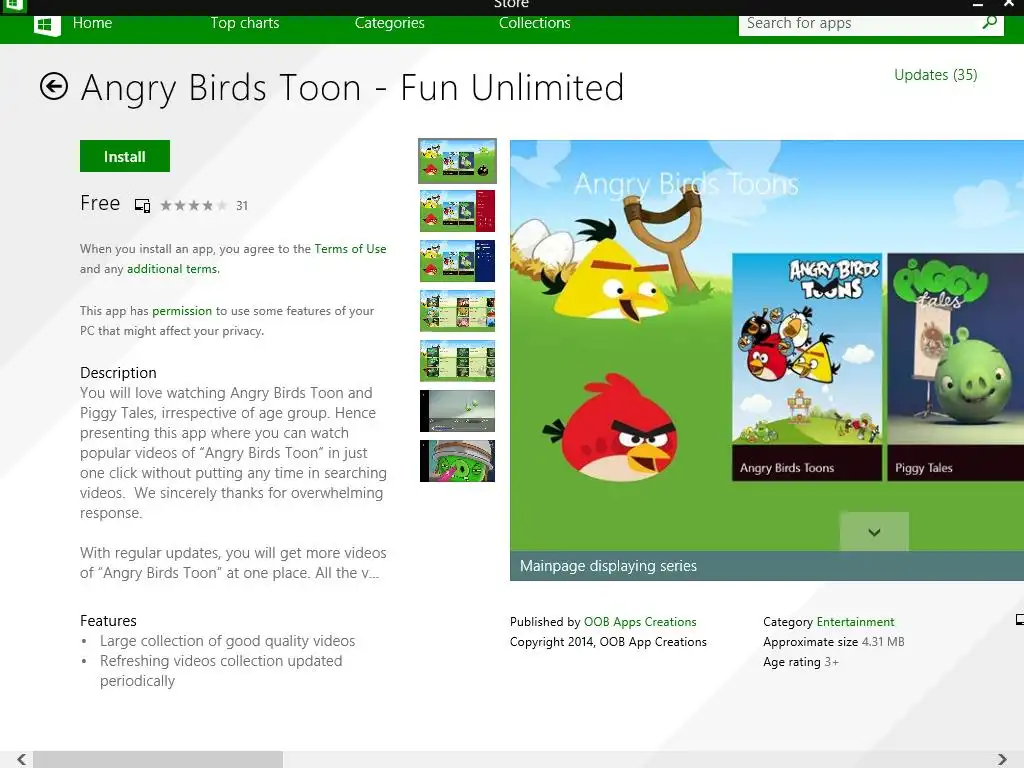1024x768 pixels.
Task: Click the star rating showing 31 reviews
Action: [194, 206]
